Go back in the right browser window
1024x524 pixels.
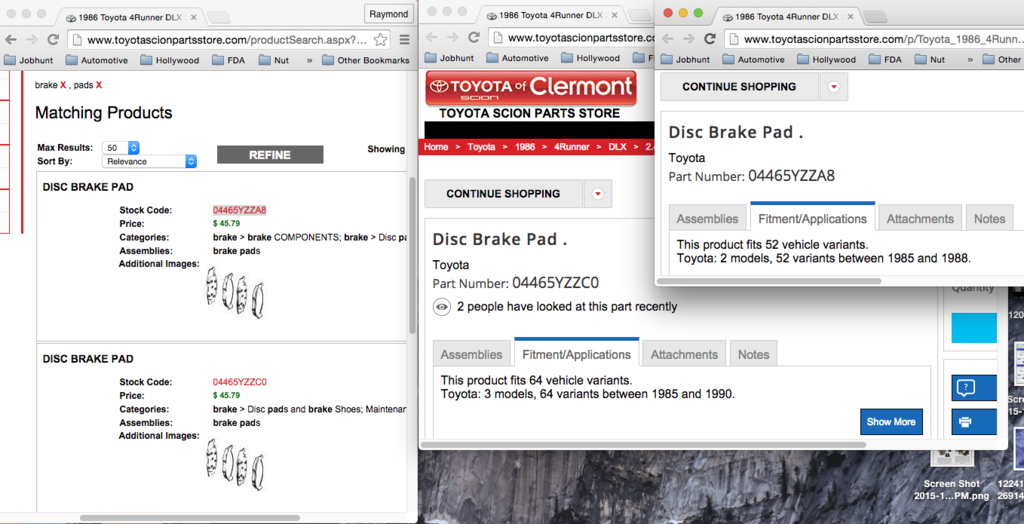(x=667, y=39)
